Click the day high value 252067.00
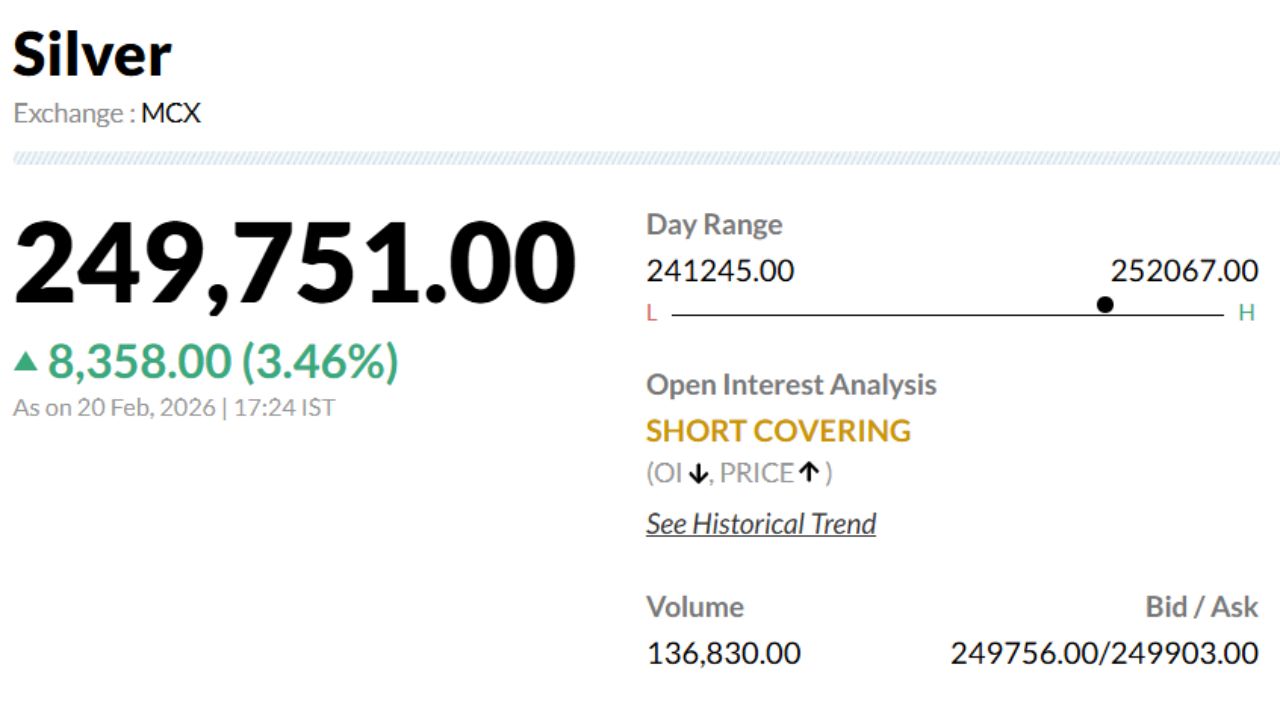The height and width of the screenshot is (720, 1280). pos(1184,271)
